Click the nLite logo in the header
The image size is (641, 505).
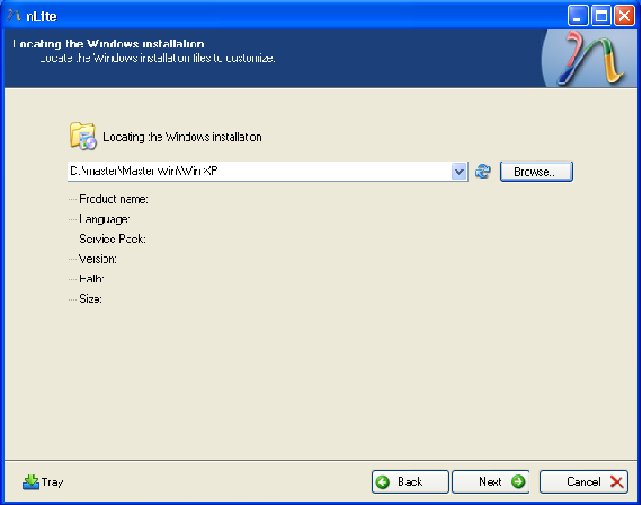click(590, 58)
